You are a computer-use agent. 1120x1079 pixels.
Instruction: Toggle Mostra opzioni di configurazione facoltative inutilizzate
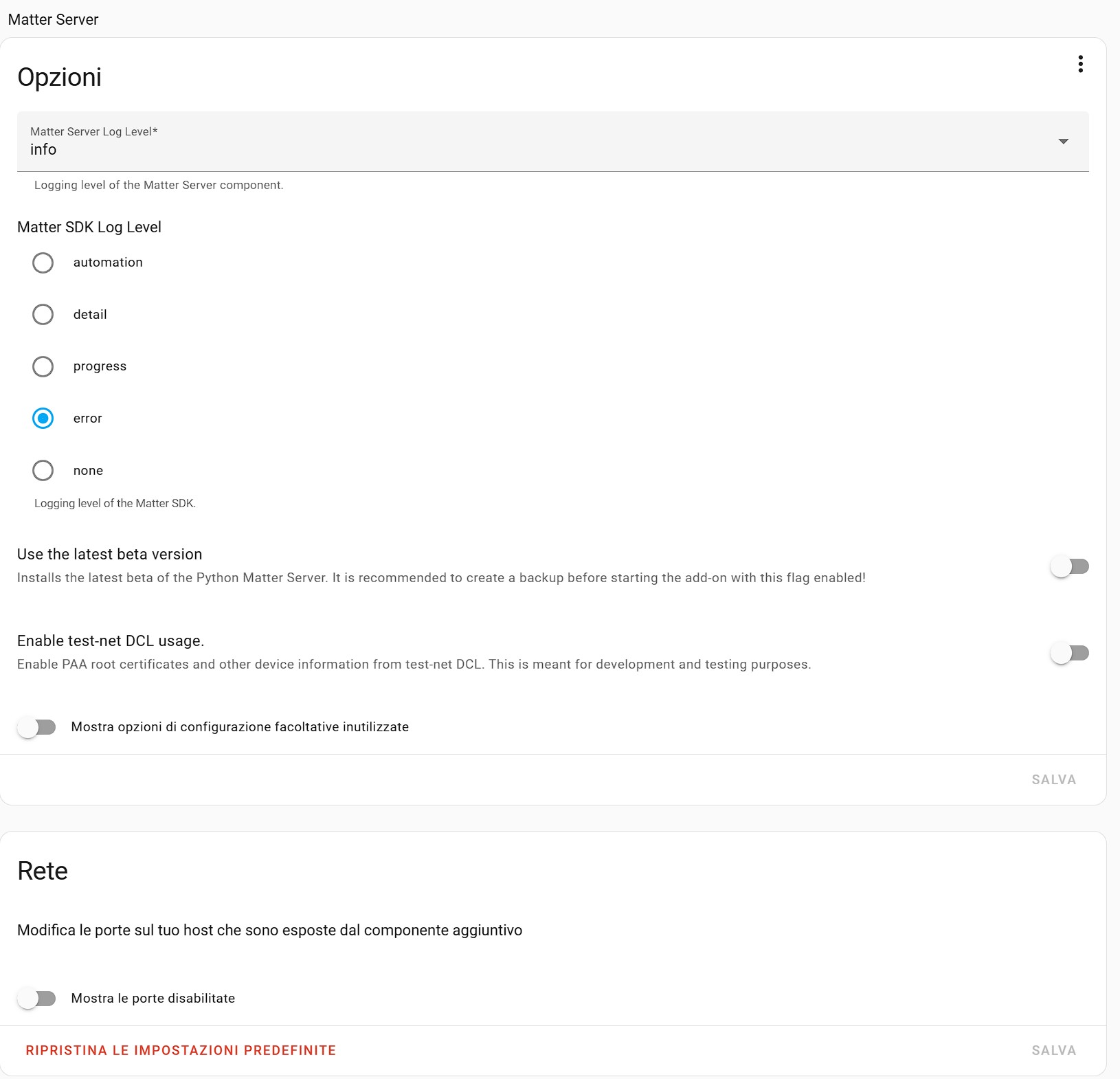pos(36,727)
